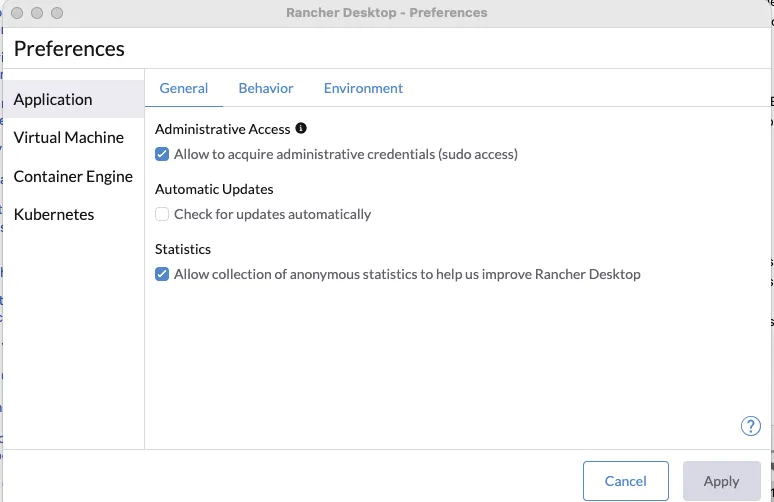Select the General tab

coord(184,88)
